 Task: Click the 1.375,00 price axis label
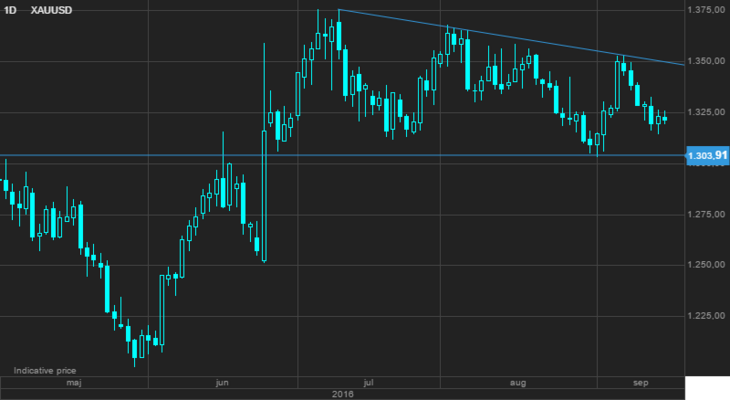[706, 10]
